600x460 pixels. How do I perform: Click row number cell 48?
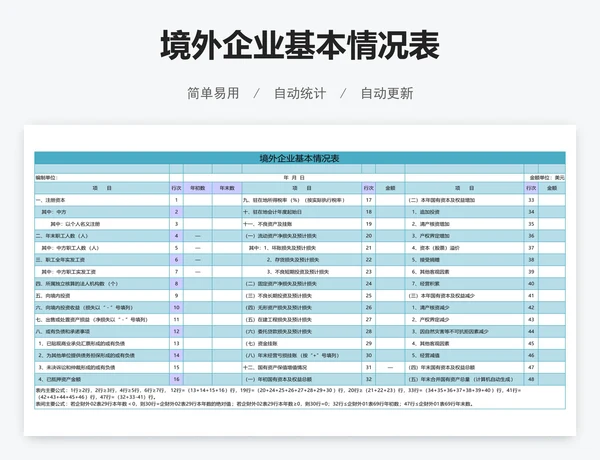tap(531, 379)
